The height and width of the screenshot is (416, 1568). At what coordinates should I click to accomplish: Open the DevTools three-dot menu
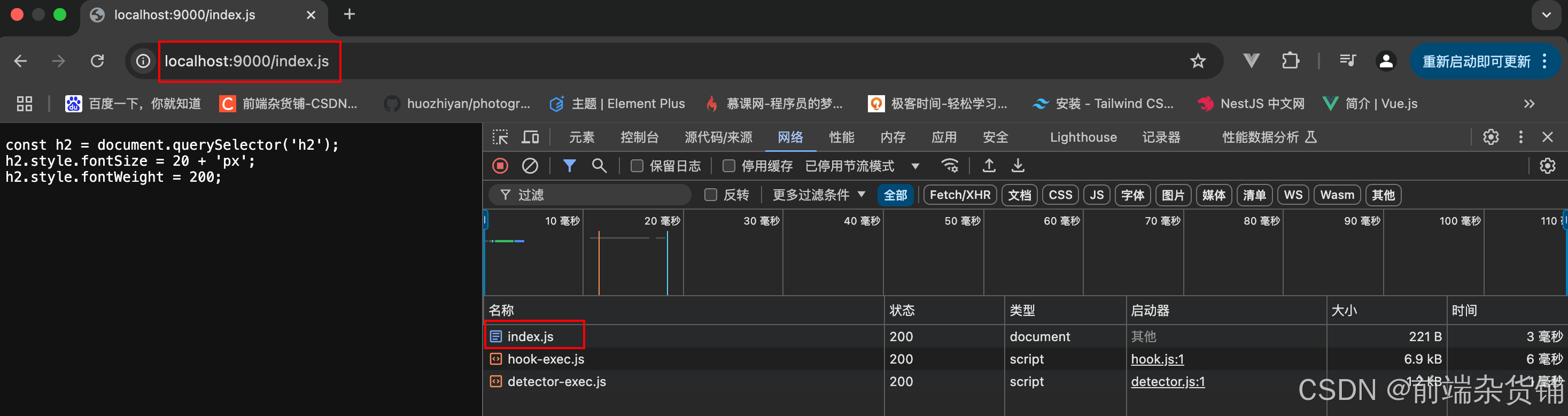[1520, 137]
